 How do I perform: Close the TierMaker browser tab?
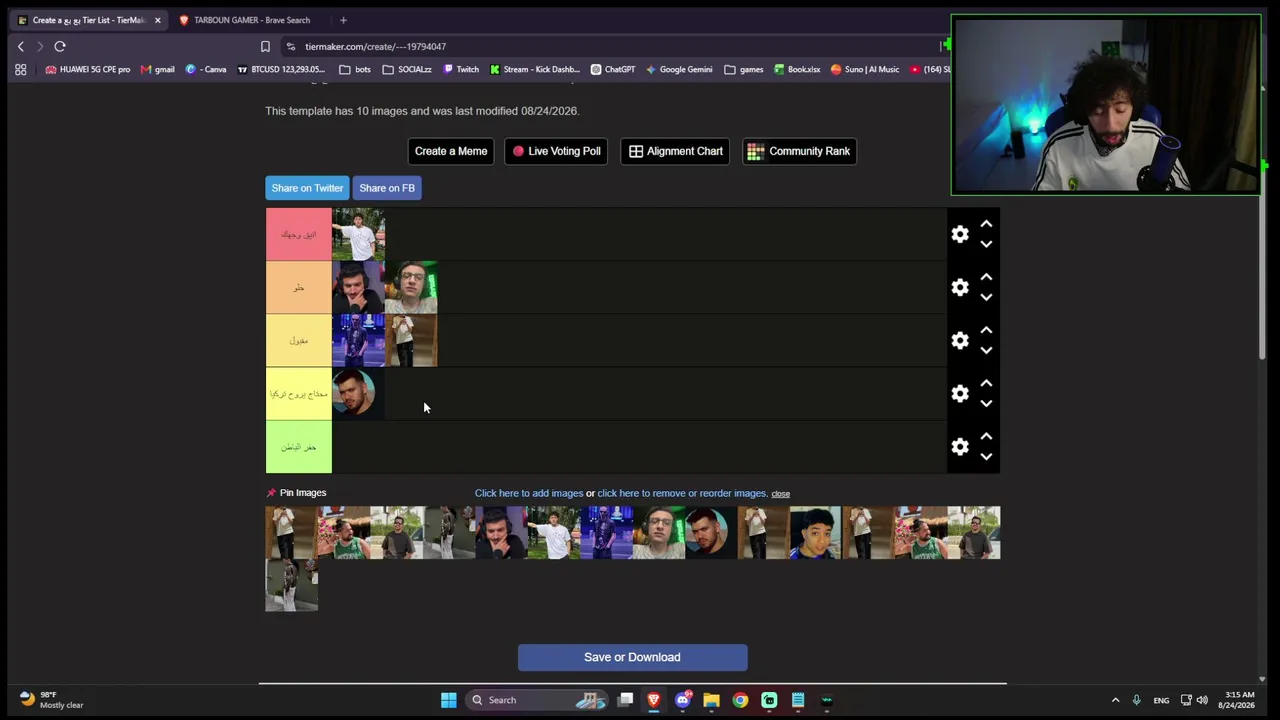coord(157,20)
